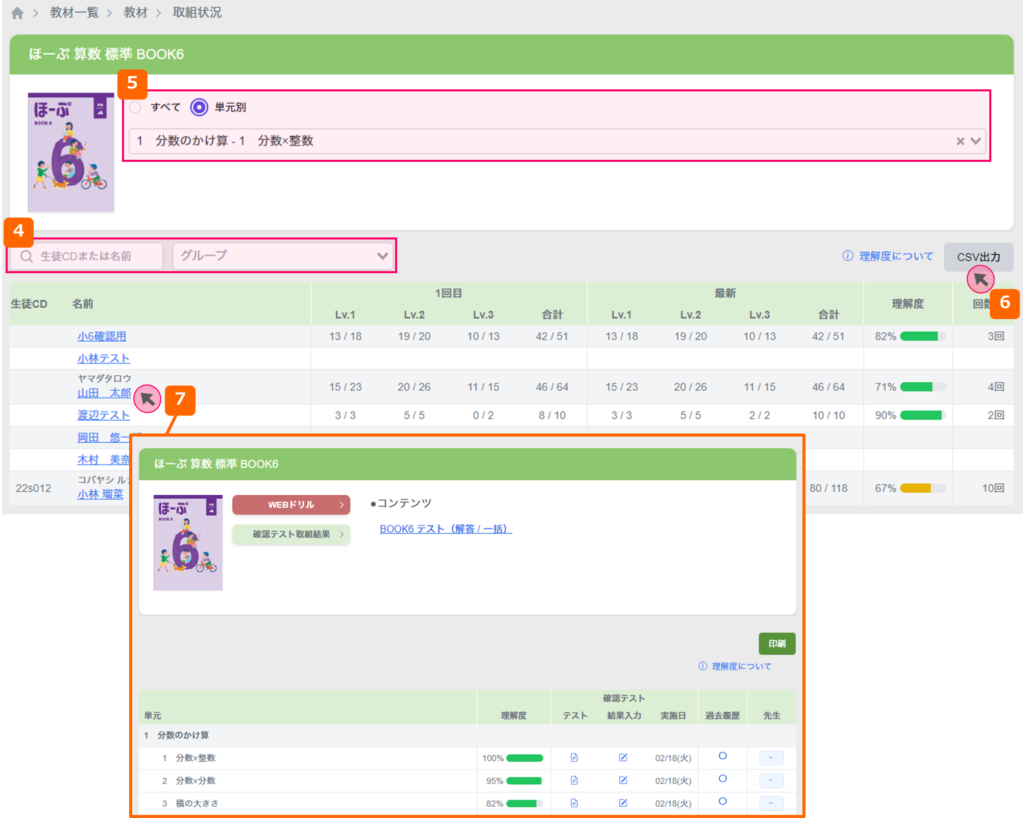Click result input edit icon for 分数×分数
The image size is (1024, 818).
623,780
